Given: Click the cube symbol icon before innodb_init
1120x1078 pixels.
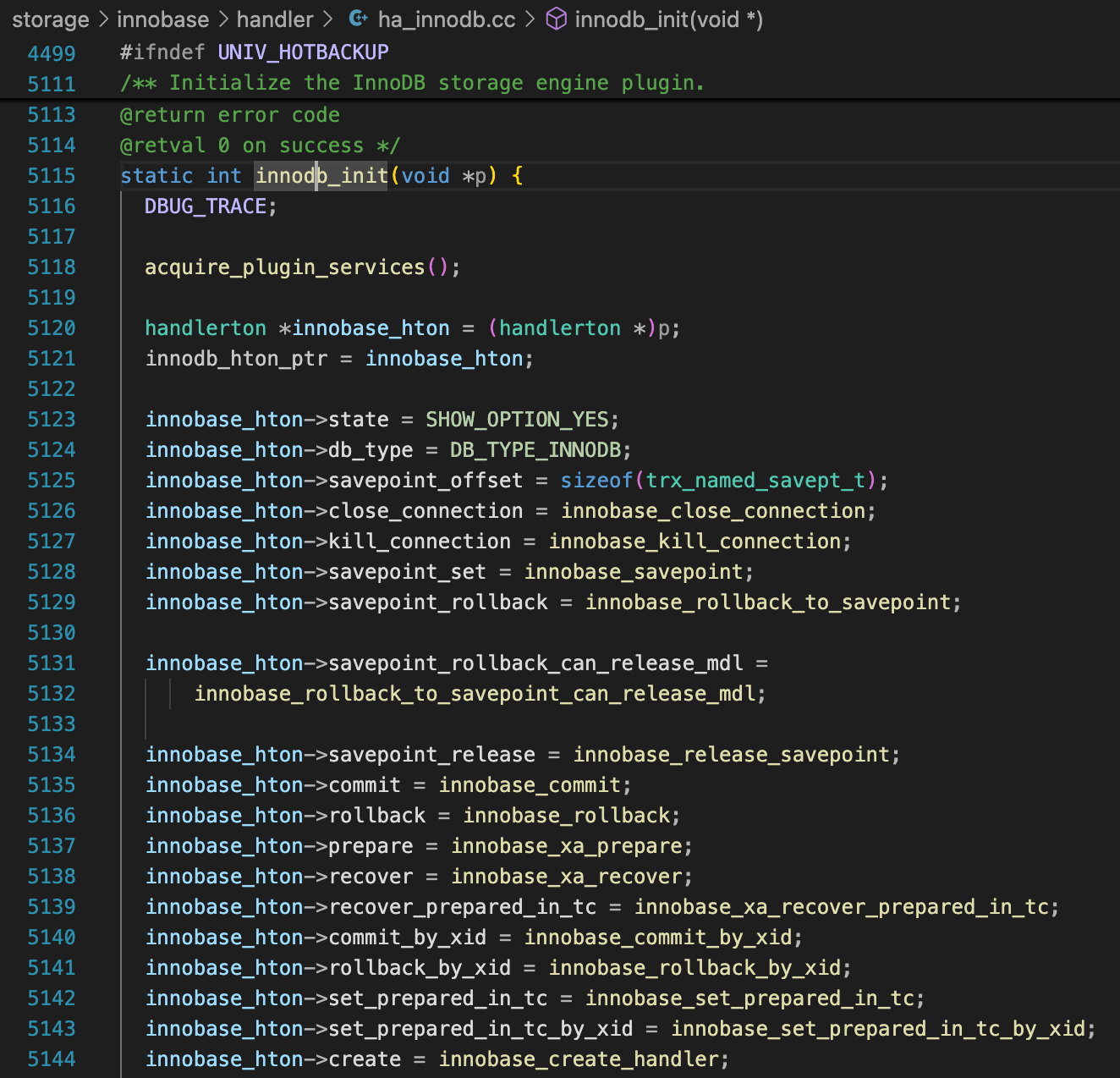Looking at the screenshot, I should [x=556, y=19].
